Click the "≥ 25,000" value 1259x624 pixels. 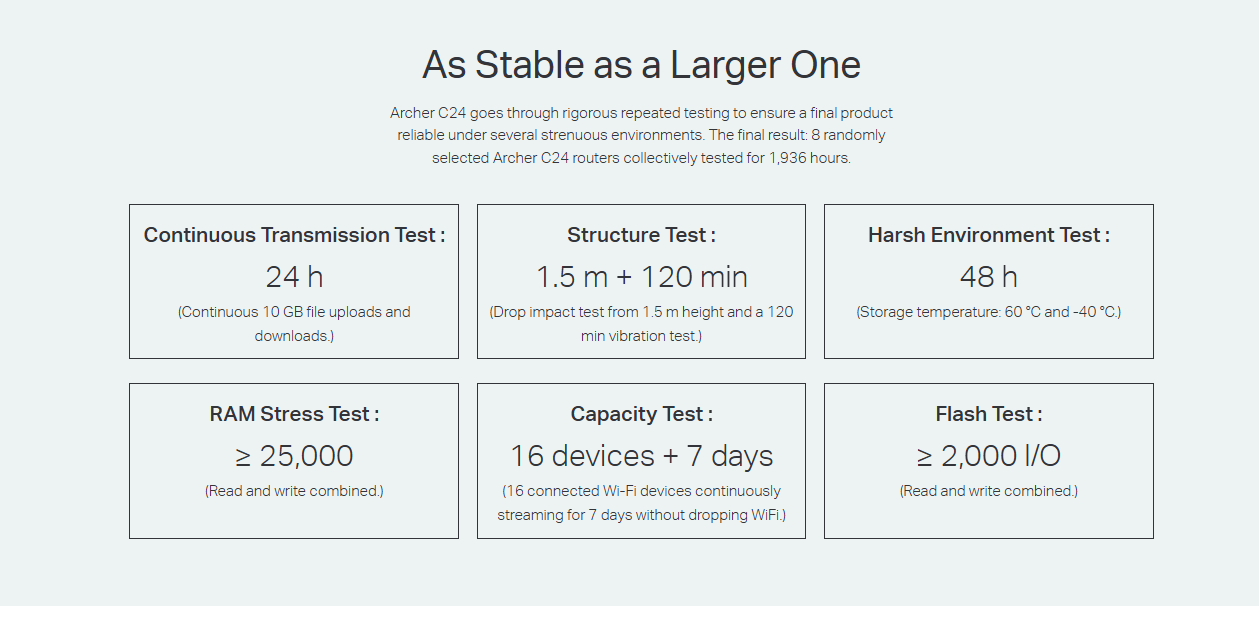(x=294, y=456)
